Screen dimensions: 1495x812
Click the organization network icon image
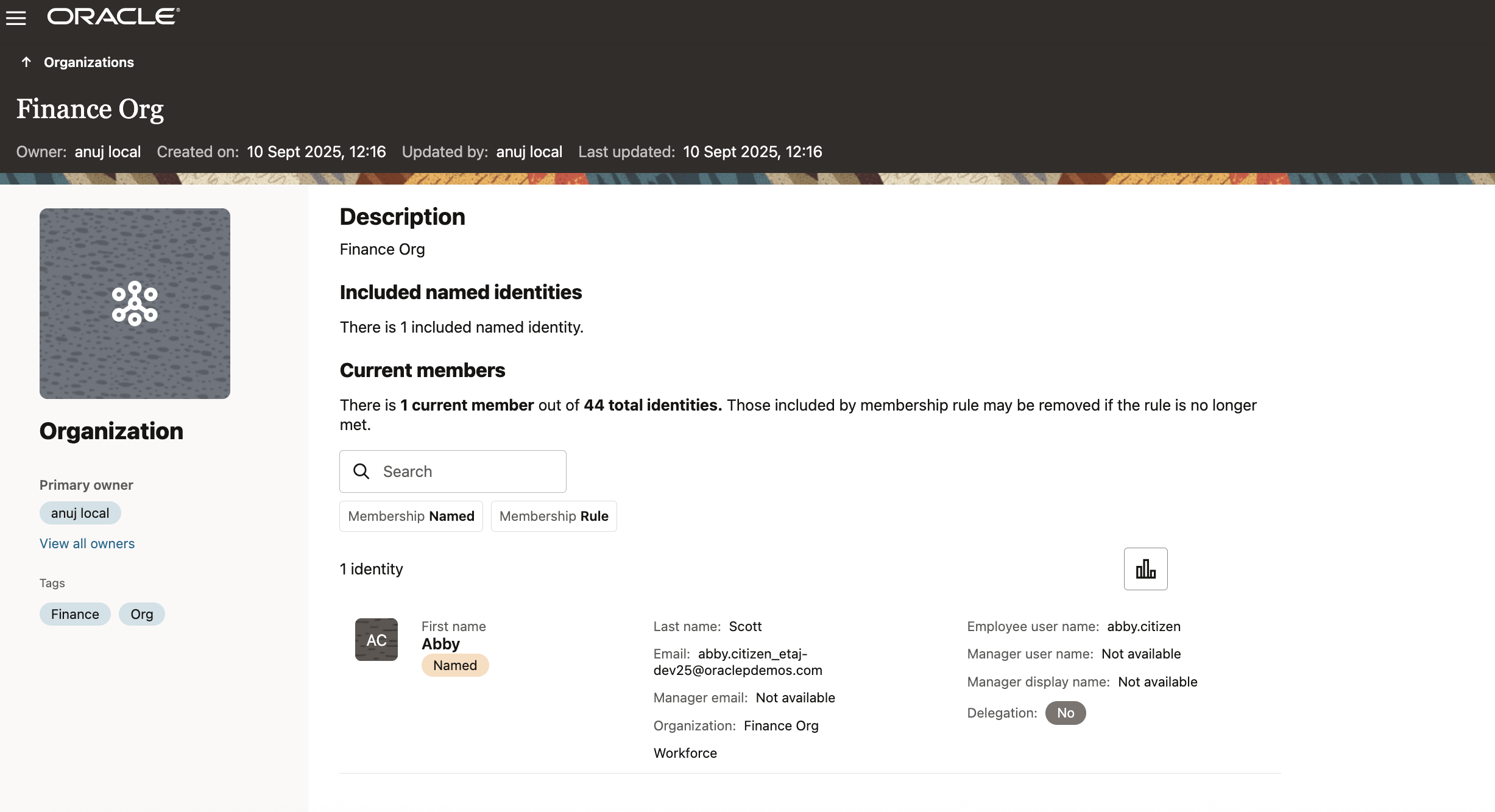(x=135, y=303)
